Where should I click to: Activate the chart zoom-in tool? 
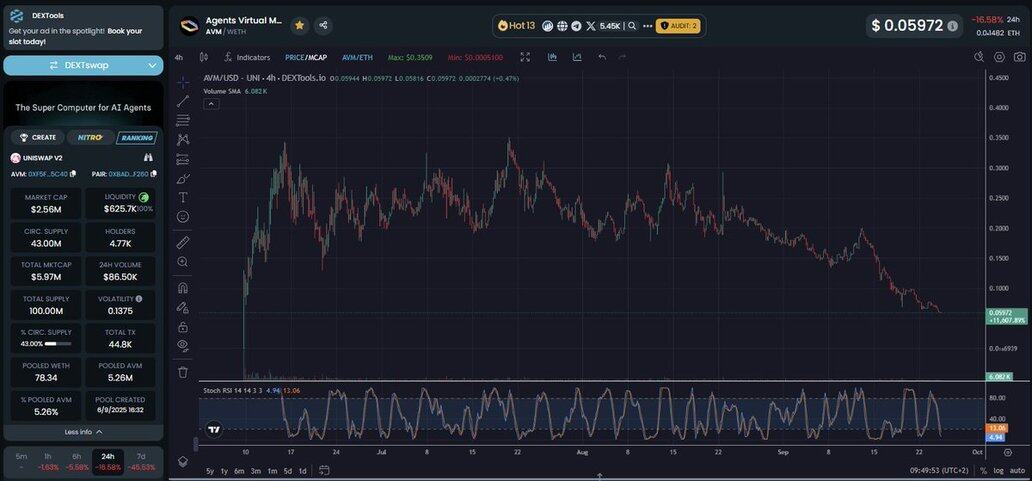[183, 262]
